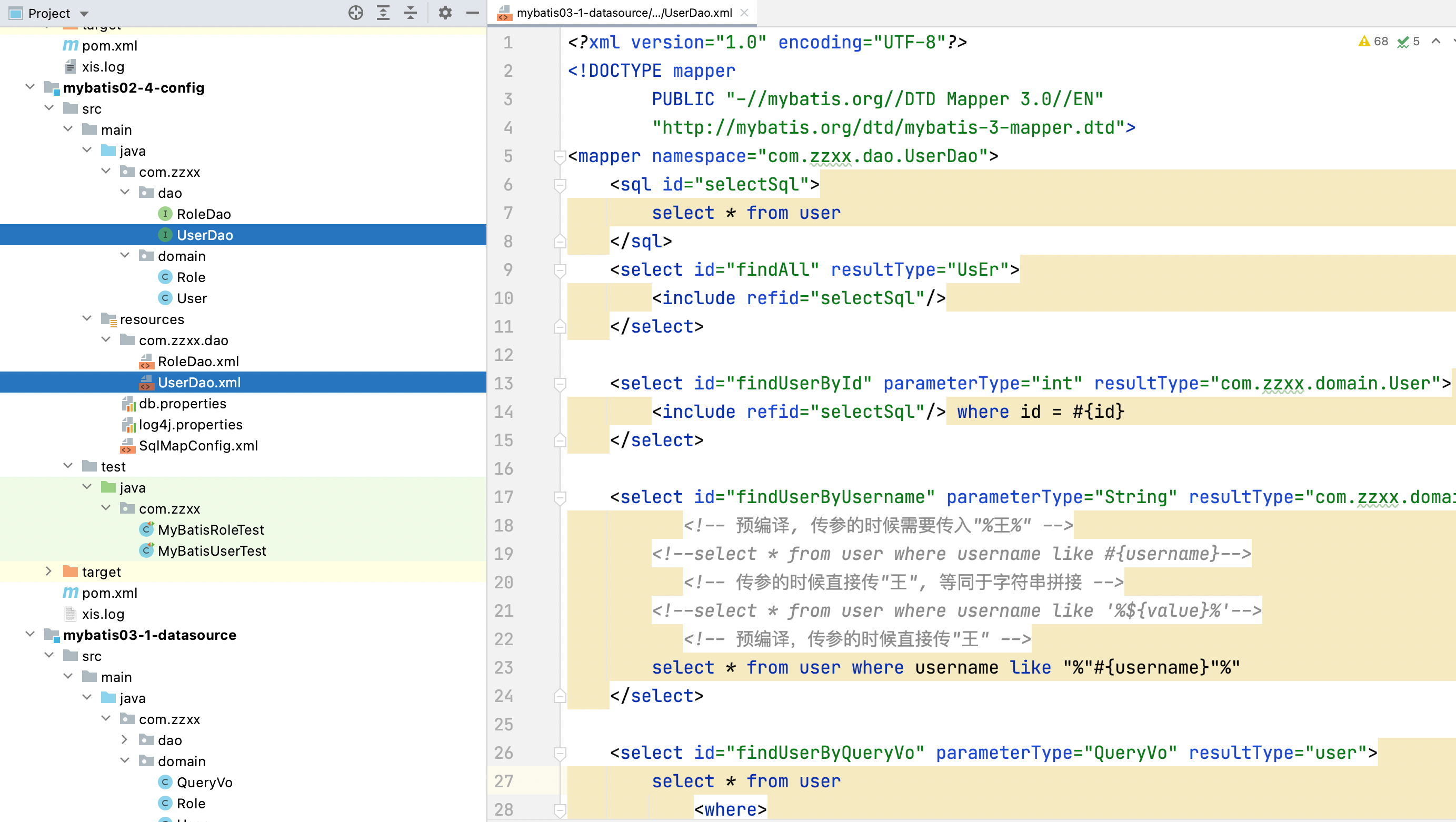Click the #{id} parameter on line 14
The height and width of the screenshot is (822, 1456).
coord(1099,412)
